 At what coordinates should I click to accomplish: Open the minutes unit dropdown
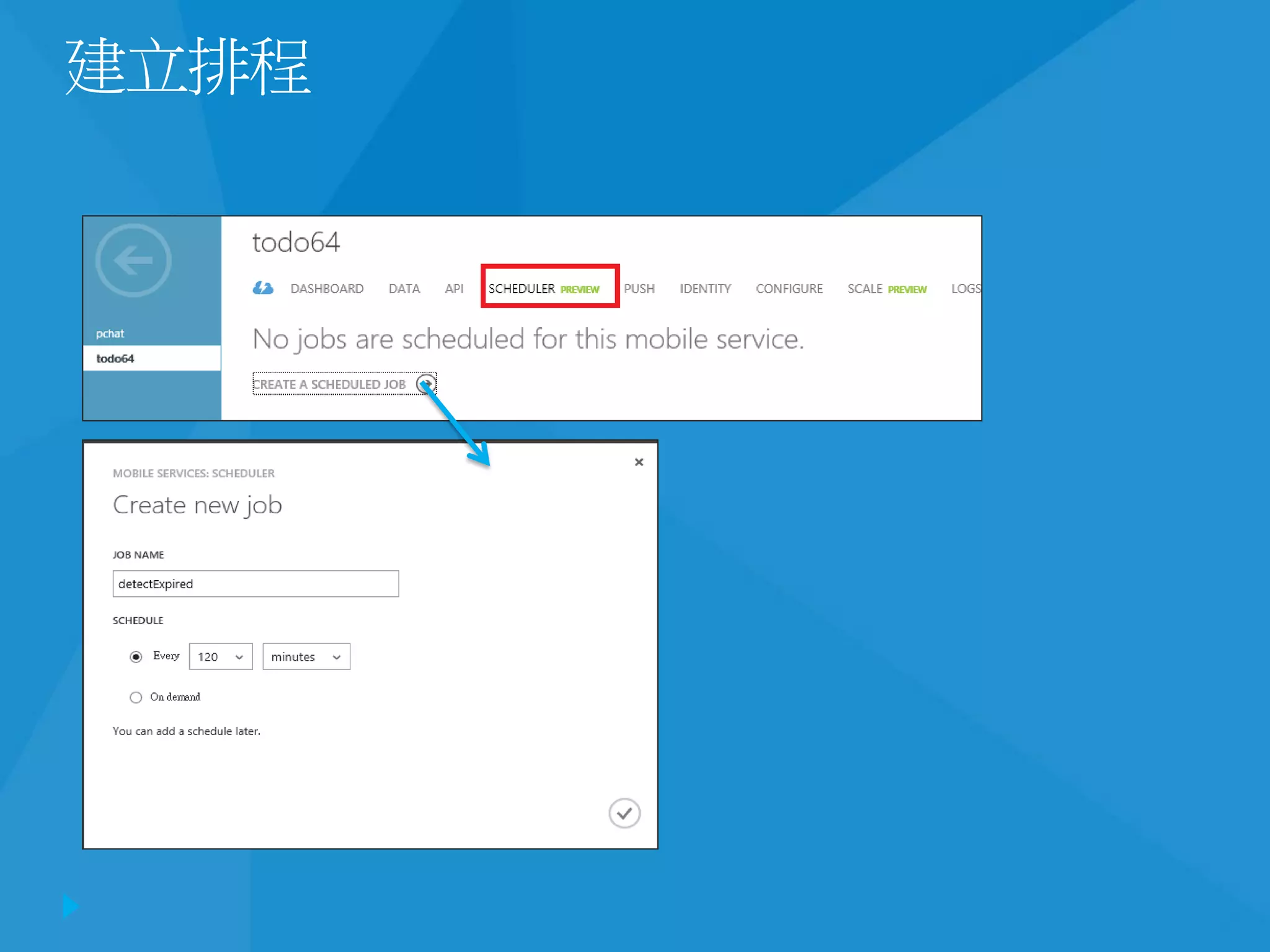(x=306, y=657)
